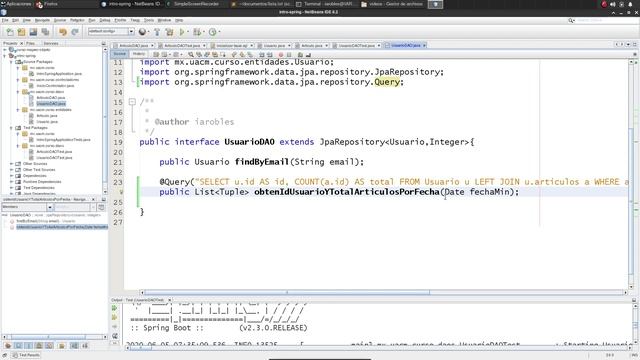The image size is (640, 360).
Task: Expand the Other Sources node
Action: (11, 164)
